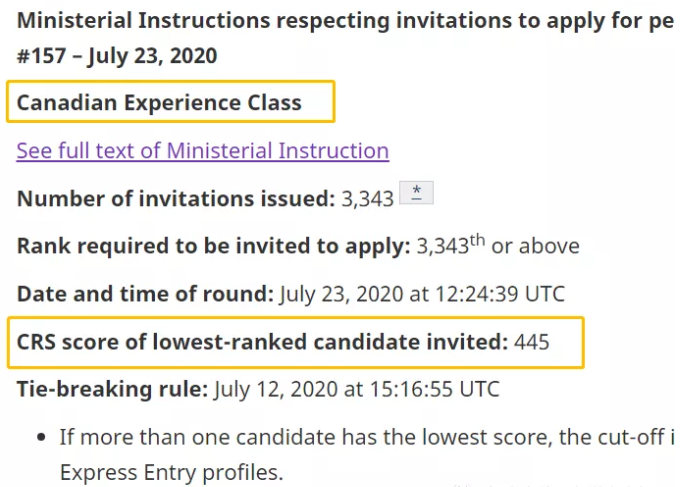684x487 pixels.
Task: Click the 'Date and time of round' label
Action: (145, 294)
